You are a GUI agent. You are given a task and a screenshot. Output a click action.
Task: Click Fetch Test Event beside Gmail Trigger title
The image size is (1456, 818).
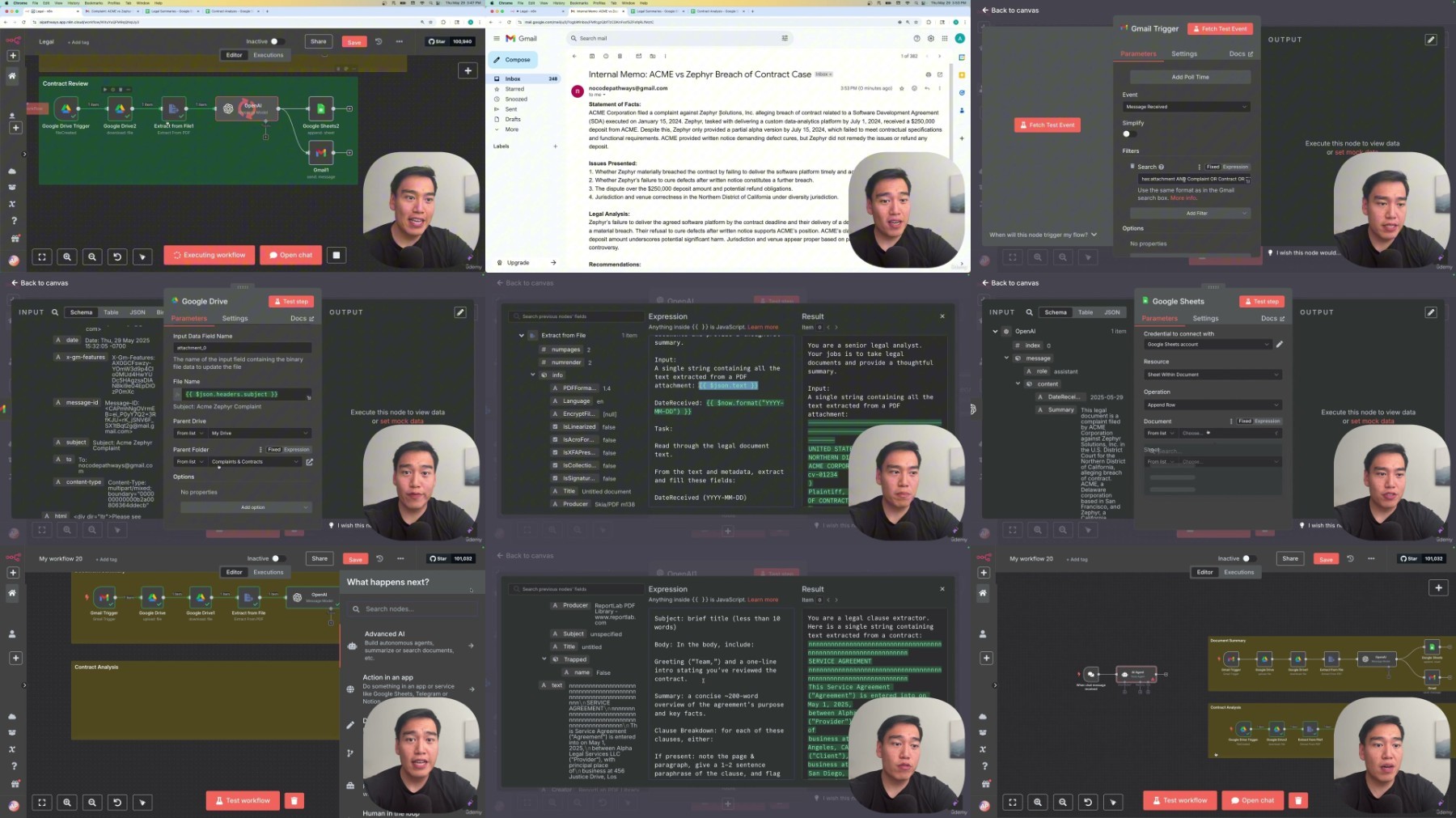tap(1220, 29)
